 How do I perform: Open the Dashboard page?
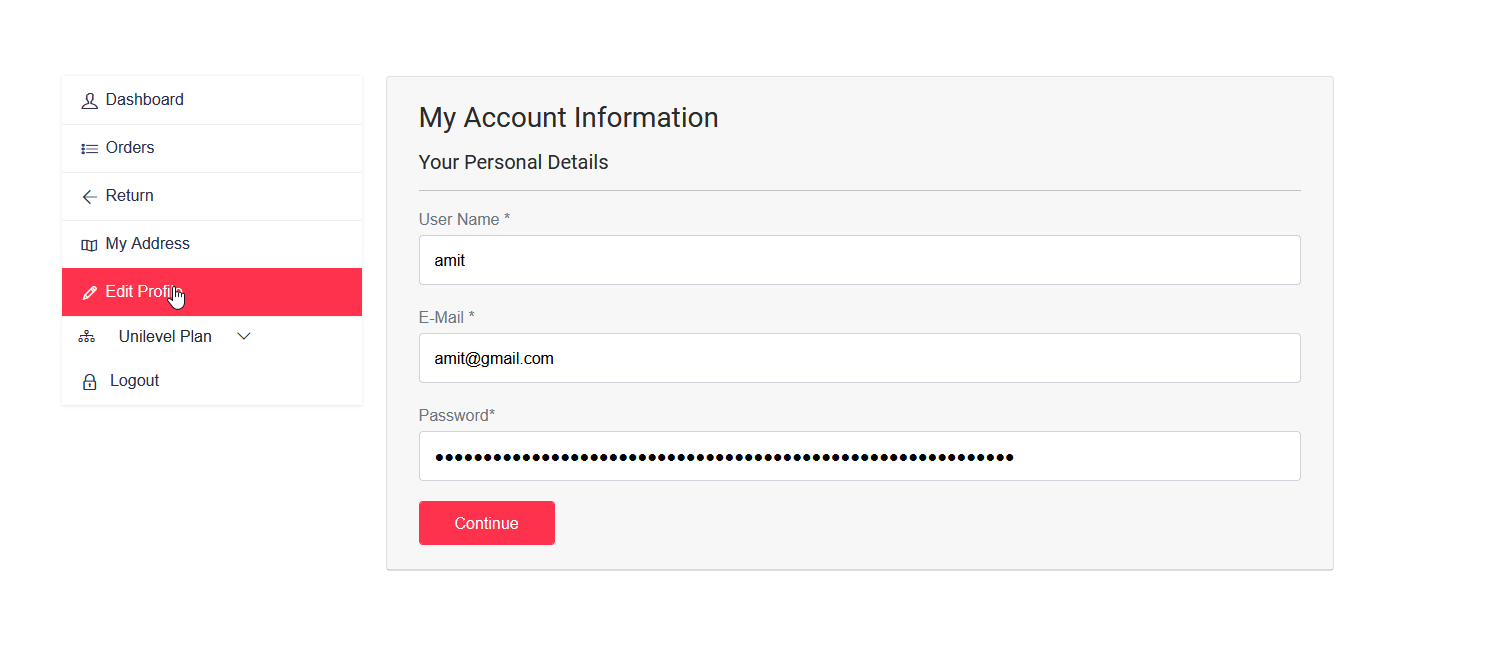click(x=145, y=99)
